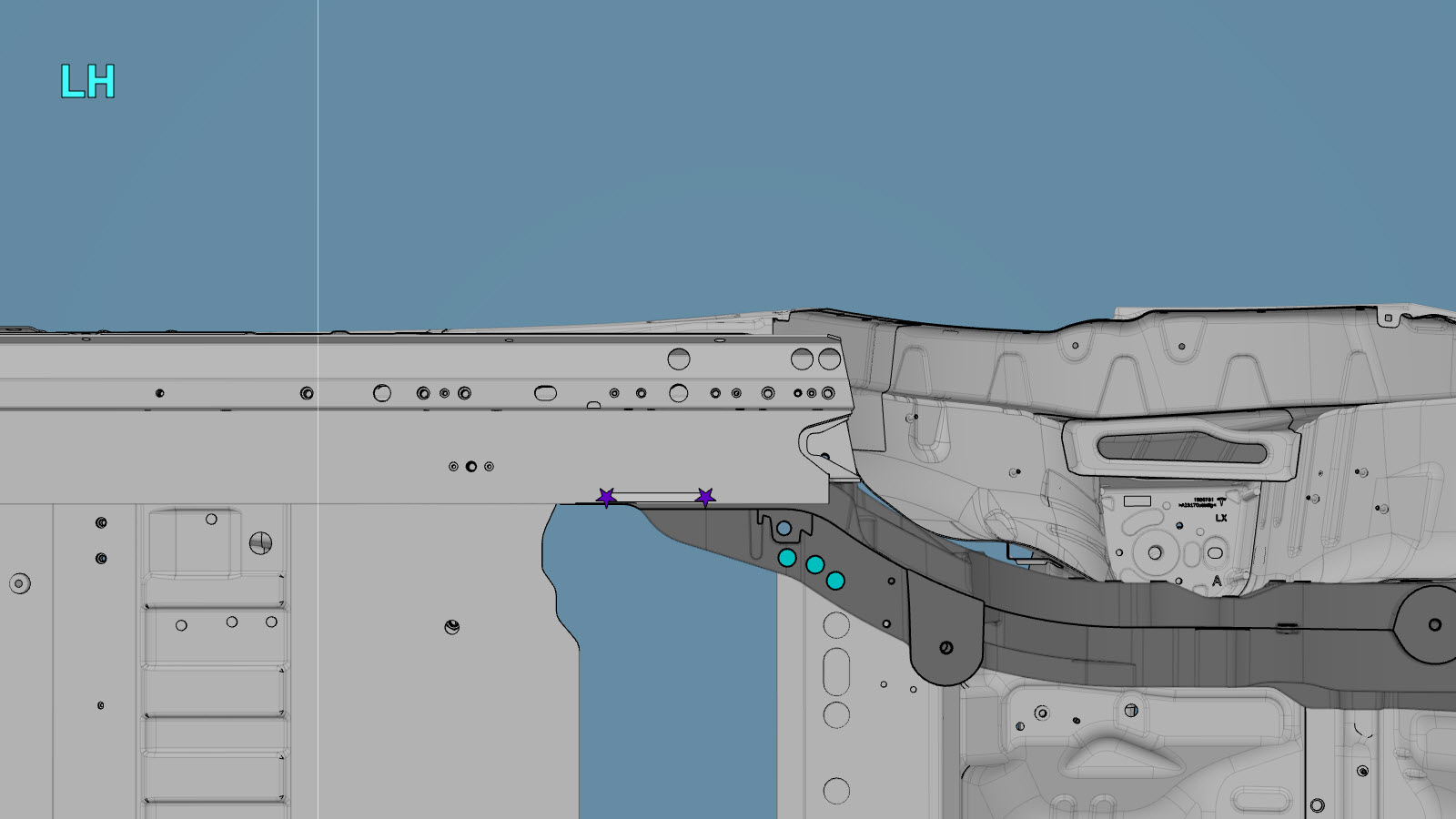This screenshot has height=819, width=1456.
Task: Click the concentric ring hole at far left
Action: click(x=19, y=583)
